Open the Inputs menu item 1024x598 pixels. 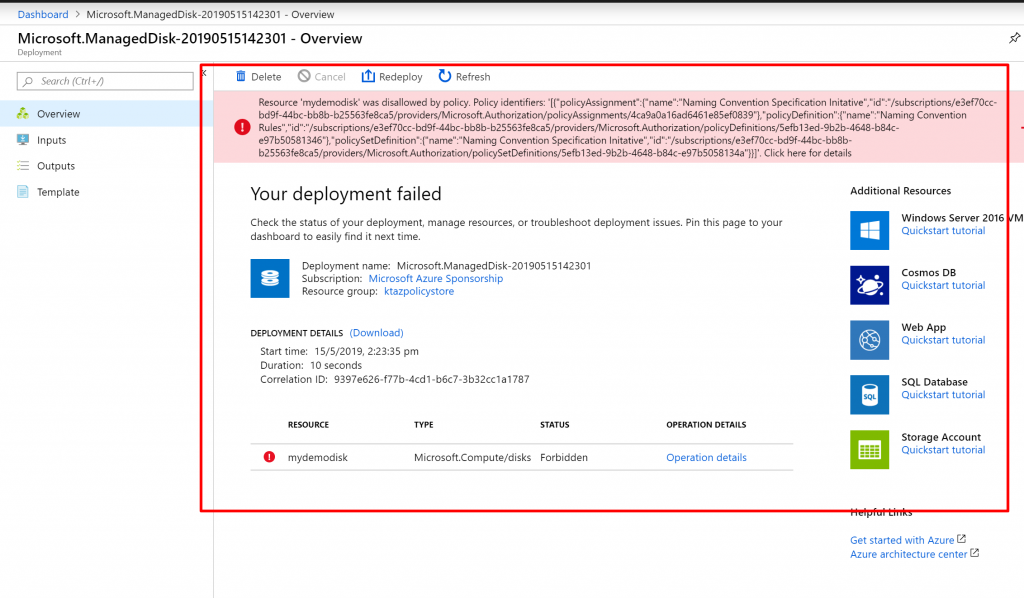pos(51,140)
